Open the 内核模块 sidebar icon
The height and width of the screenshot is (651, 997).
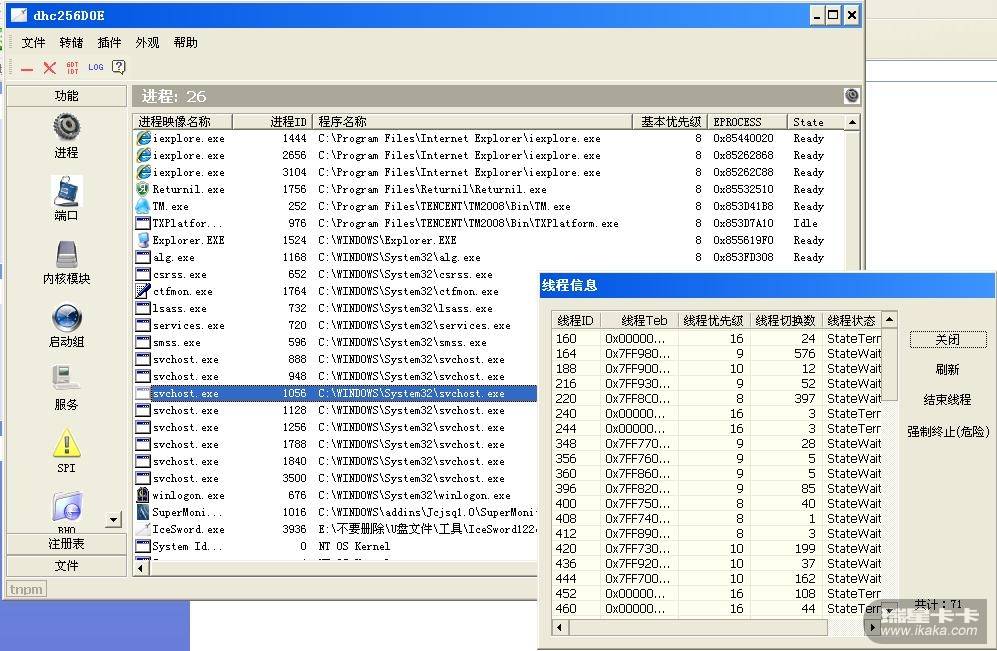coord(66,254)
